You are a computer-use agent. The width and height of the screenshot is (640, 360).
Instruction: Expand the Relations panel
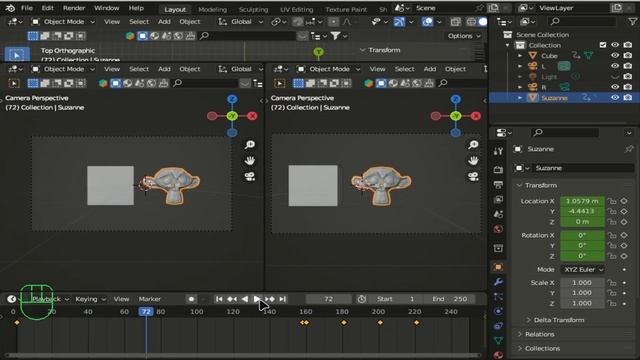click(539, 334)
